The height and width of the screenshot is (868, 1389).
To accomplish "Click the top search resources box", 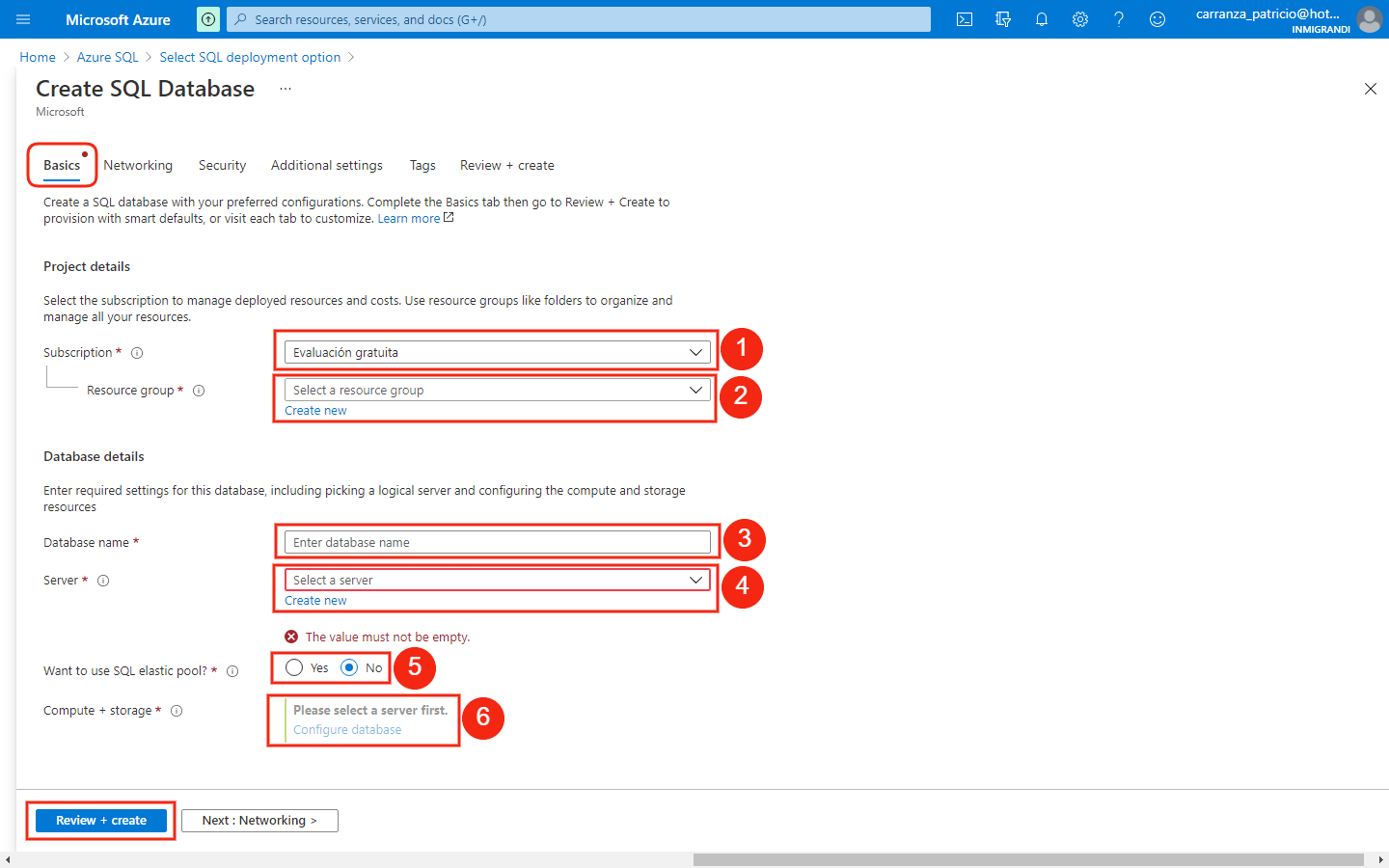I will pyautogui.click(x=579, y=19).
